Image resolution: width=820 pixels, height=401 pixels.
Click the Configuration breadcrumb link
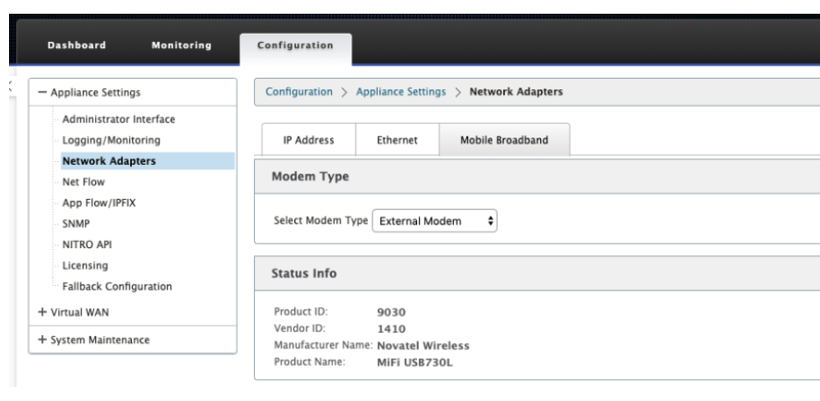[299, 91]
